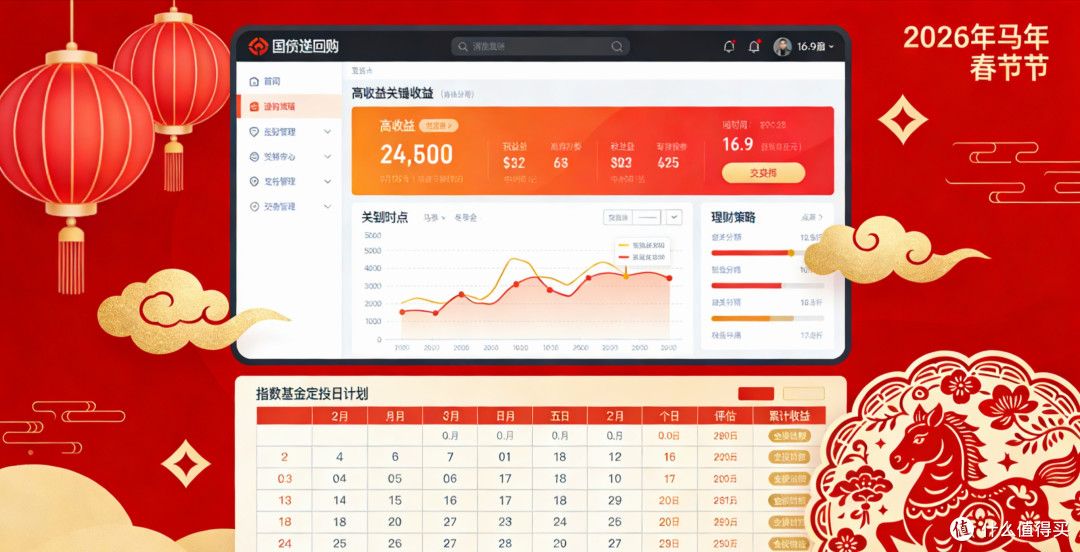Click the 3月 calendar header cell

click(x=450, y=416)
